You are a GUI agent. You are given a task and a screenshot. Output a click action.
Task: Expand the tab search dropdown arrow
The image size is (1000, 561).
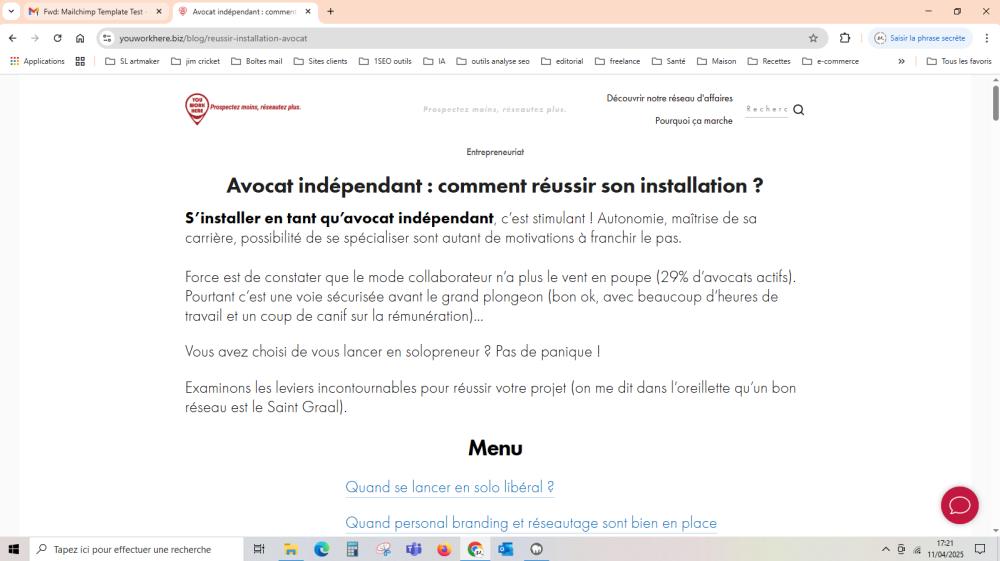point(11,12)
